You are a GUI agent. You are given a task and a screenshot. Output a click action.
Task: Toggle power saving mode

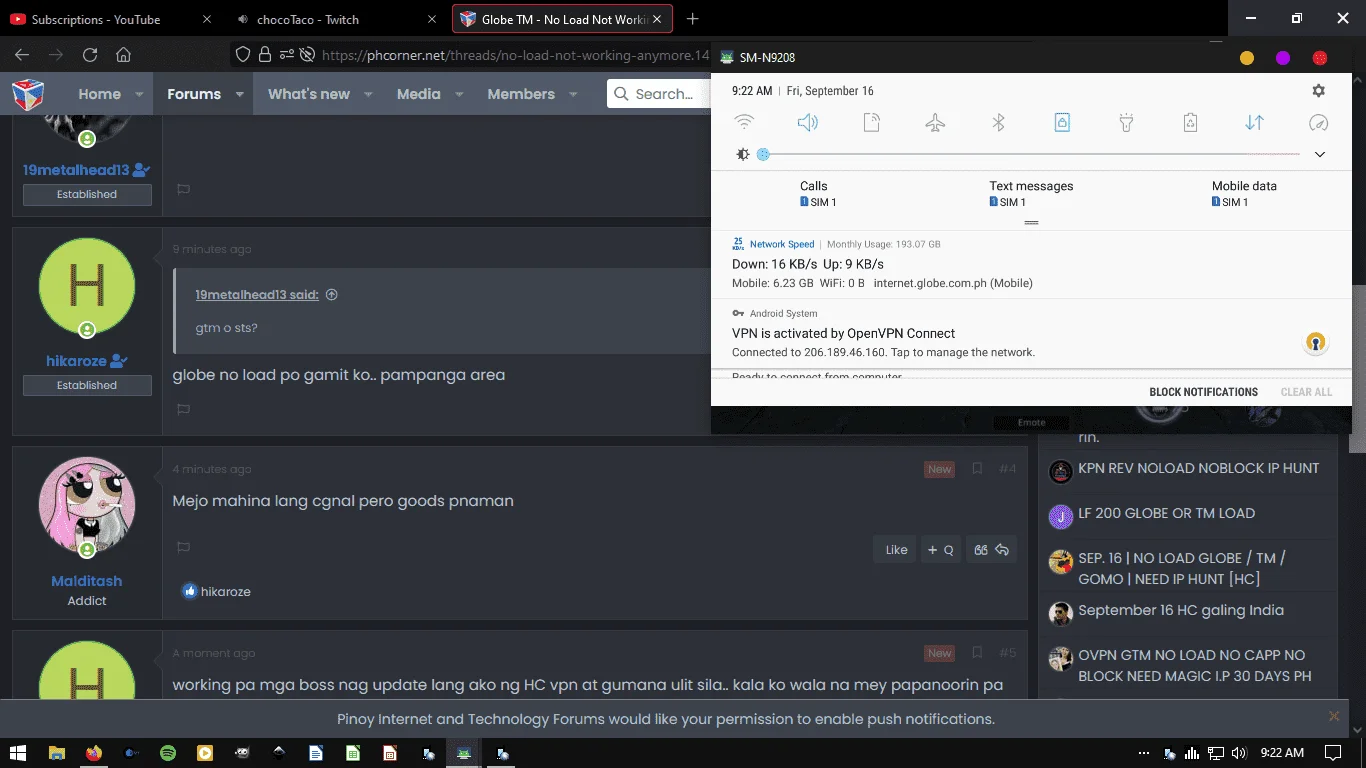tap(1190, 123)
